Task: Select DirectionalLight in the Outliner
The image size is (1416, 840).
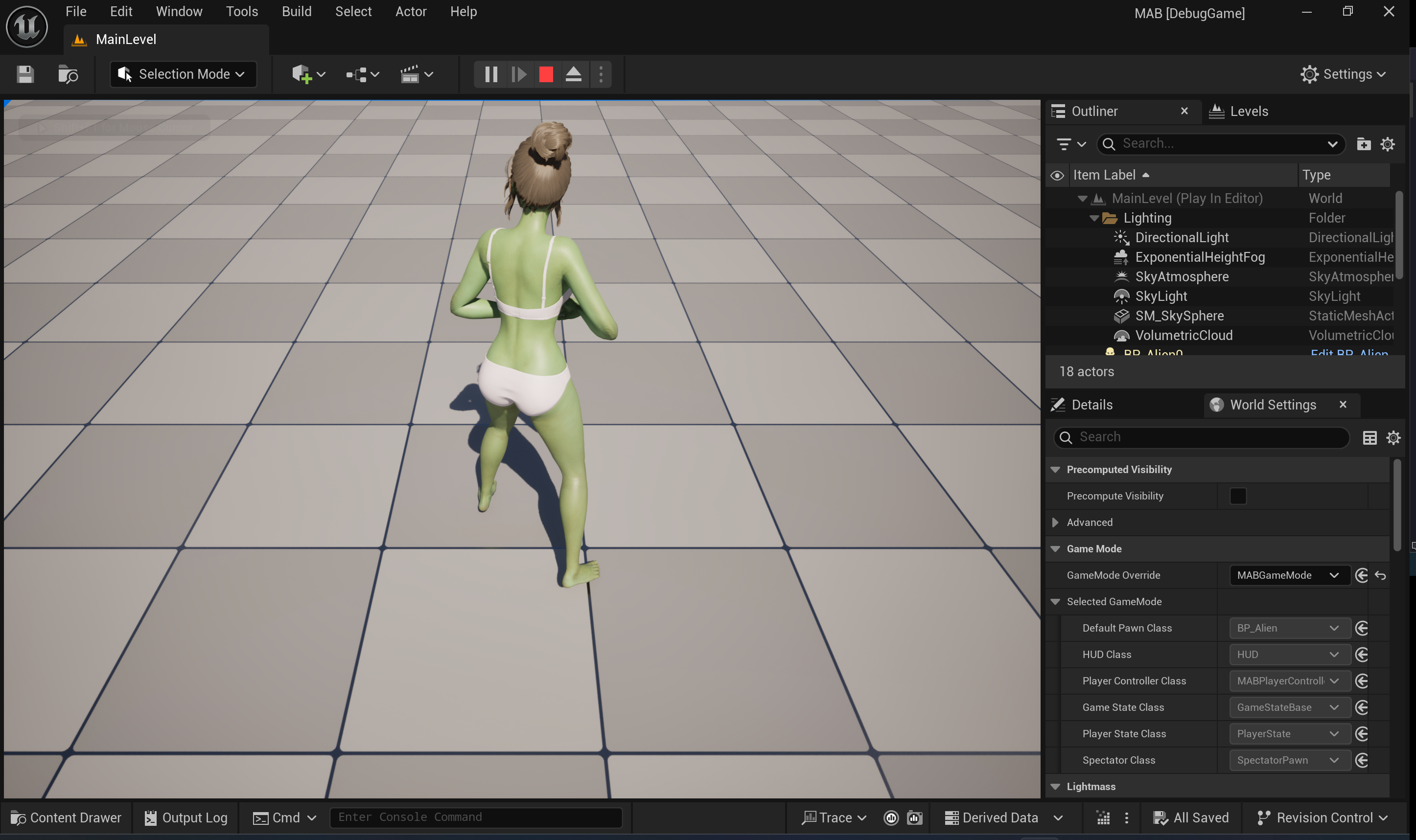Action: point(1181,238)
